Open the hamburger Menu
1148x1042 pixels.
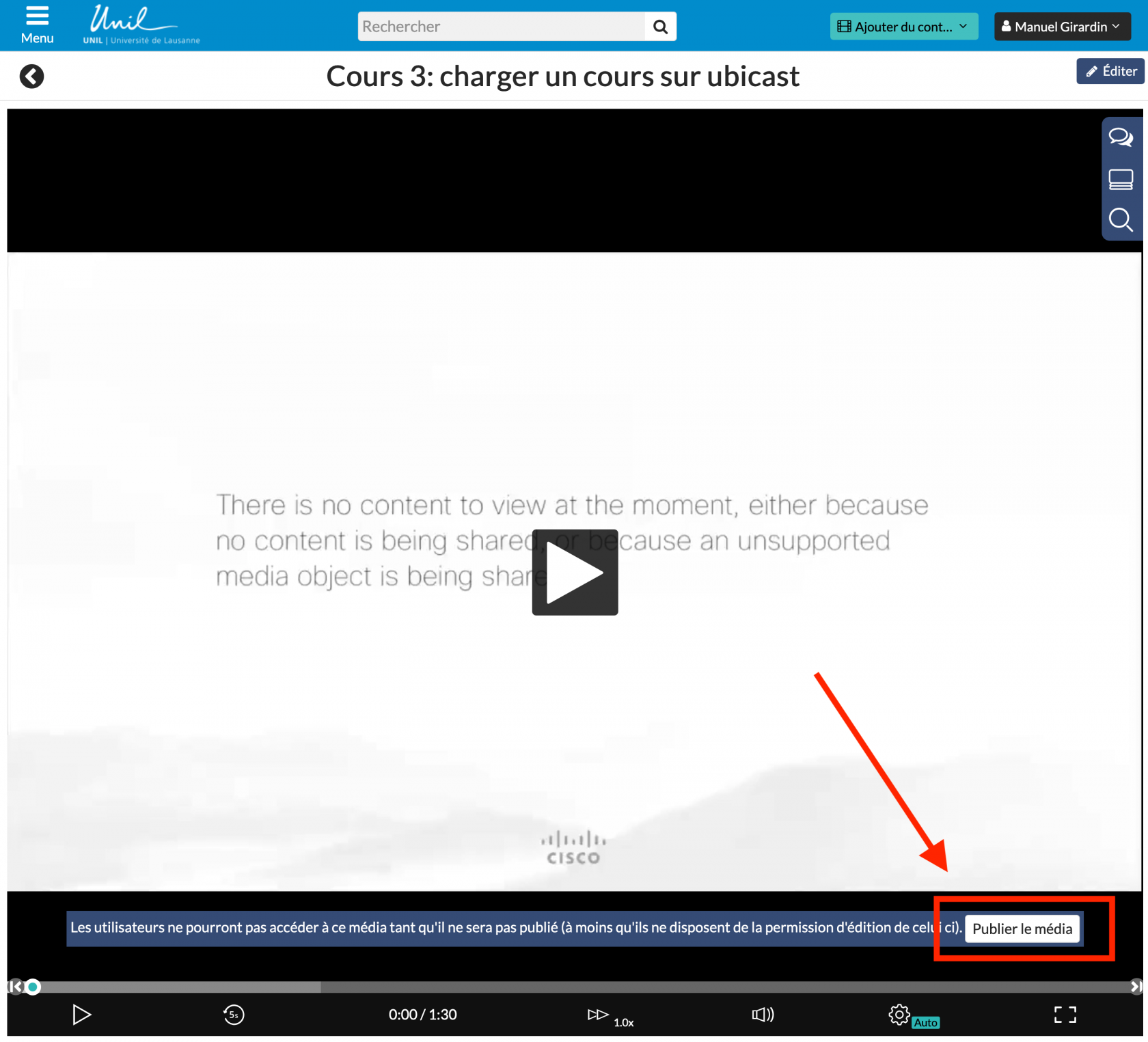(37, 25)
